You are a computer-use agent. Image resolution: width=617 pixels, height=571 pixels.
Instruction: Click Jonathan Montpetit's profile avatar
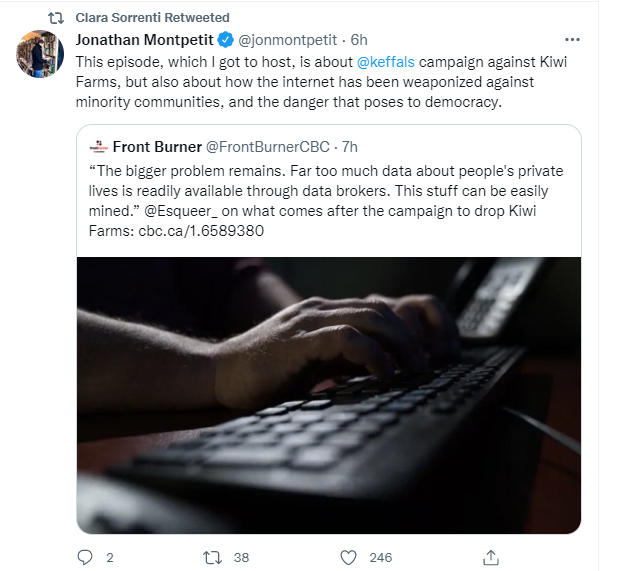41,54
